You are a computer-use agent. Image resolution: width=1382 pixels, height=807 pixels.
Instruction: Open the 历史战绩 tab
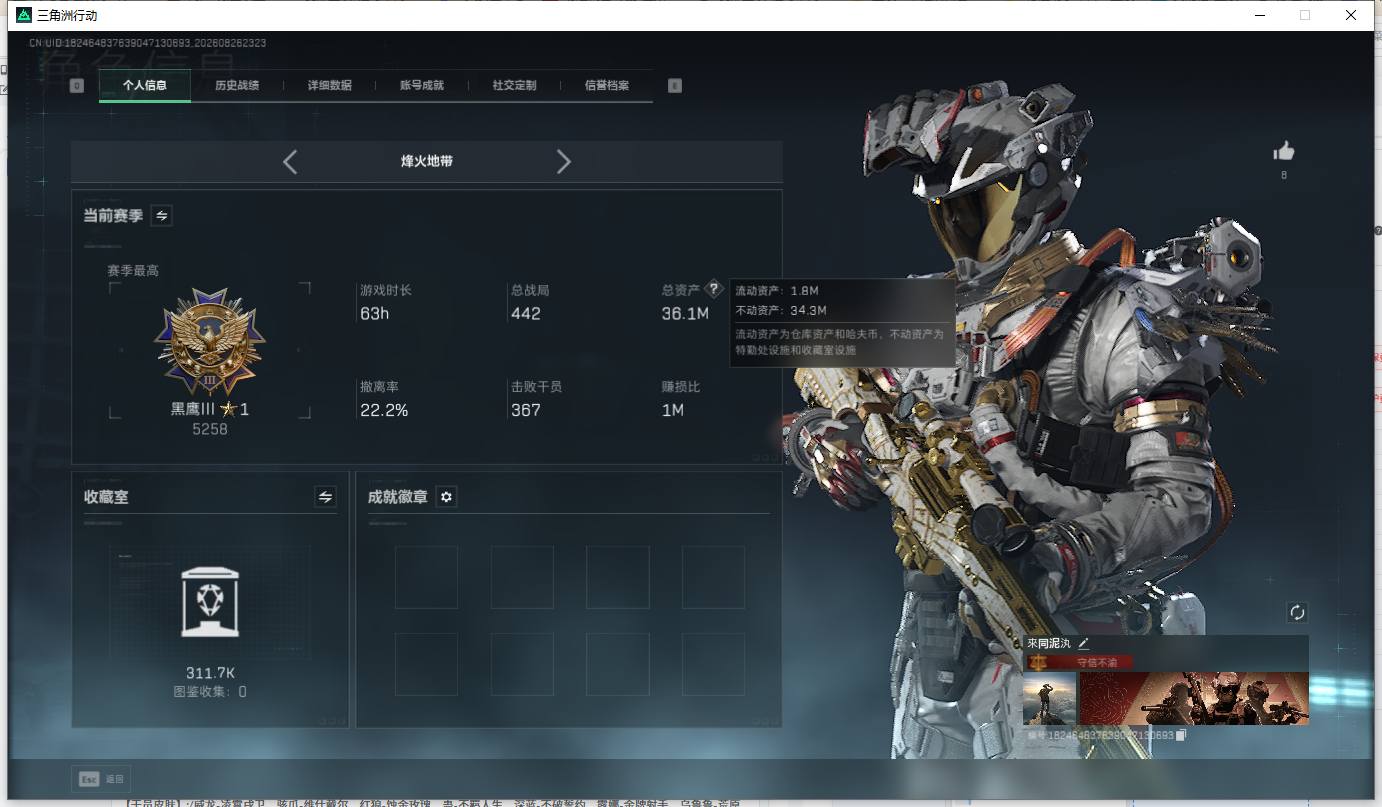pyautogui.click(x=237, y=85)
